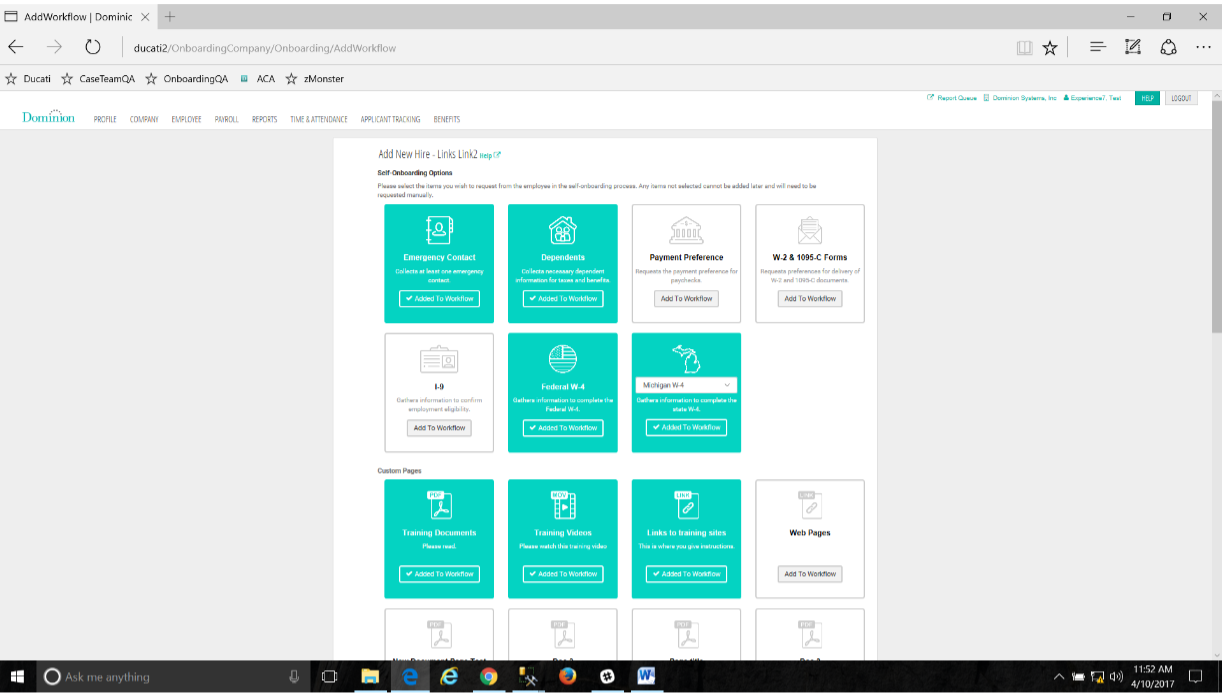Remove Michigan W-4 via Added To Workflow
Screen dimensions: 1224x696
click(x=687, y=427)
